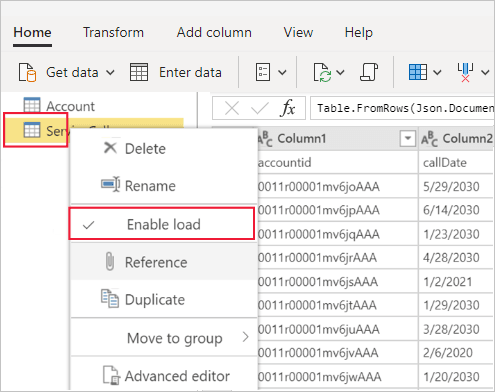Choose Duplicate from the context menu
The width and height of the screenshot is (495, 392).
point(164,299)
